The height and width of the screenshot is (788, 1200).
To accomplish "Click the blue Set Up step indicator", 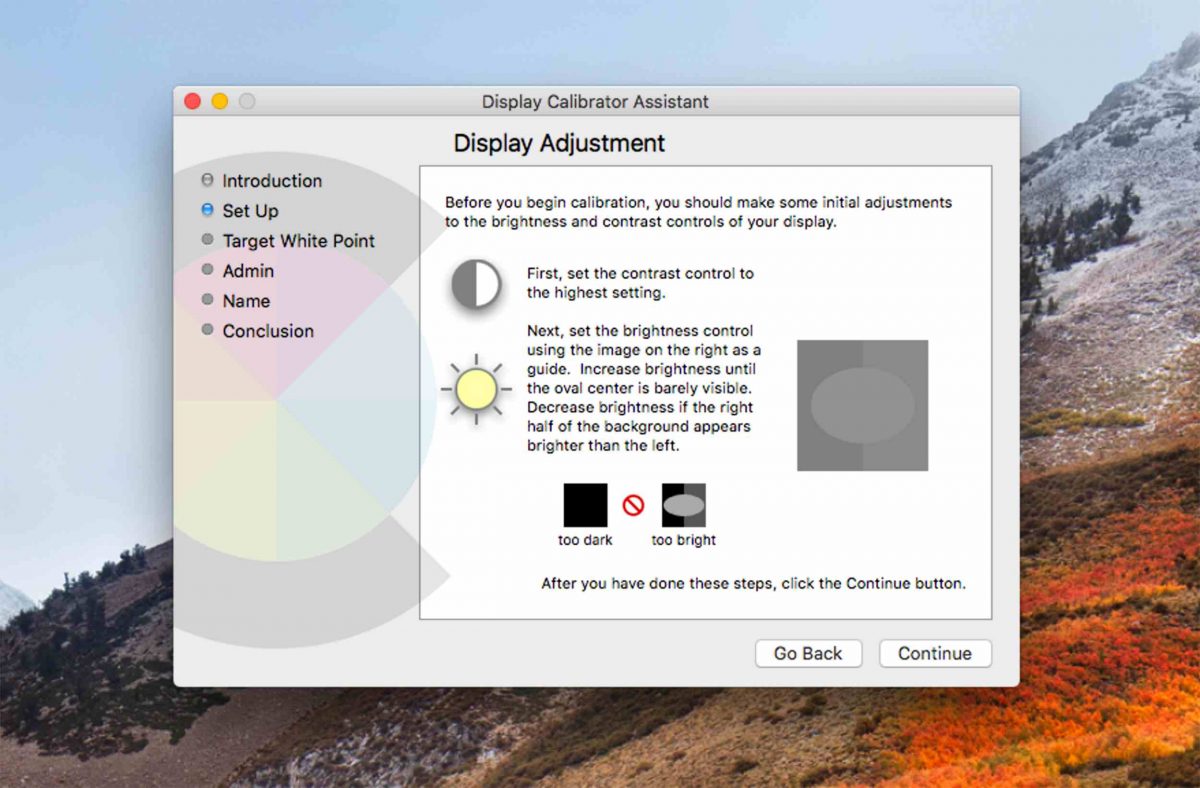I will point(208,211).
